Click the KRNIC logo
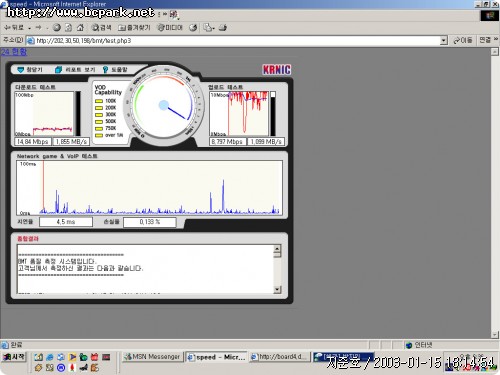 click(276, 70)
